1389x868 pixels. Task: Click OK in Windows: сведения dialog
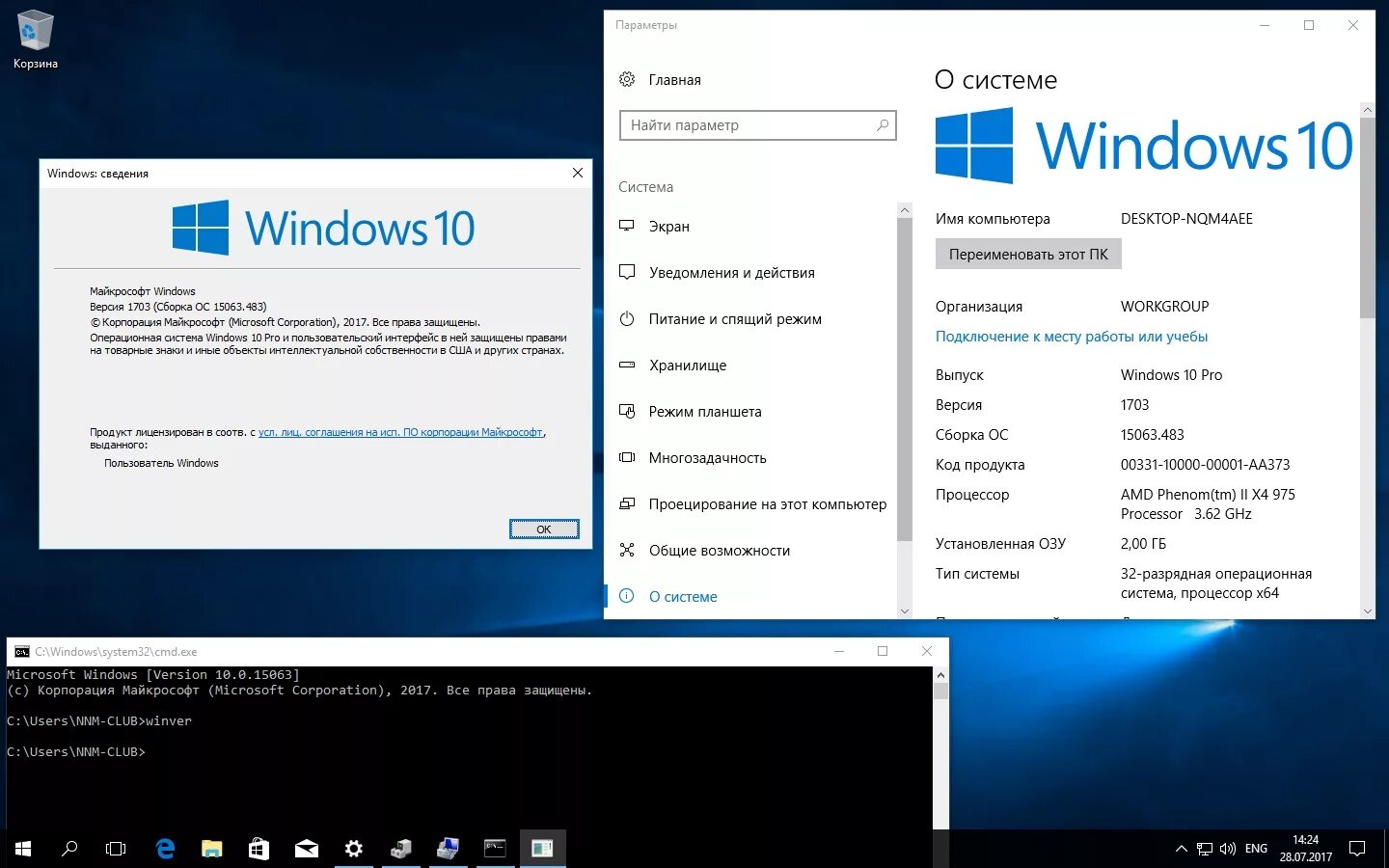(544, 529)
